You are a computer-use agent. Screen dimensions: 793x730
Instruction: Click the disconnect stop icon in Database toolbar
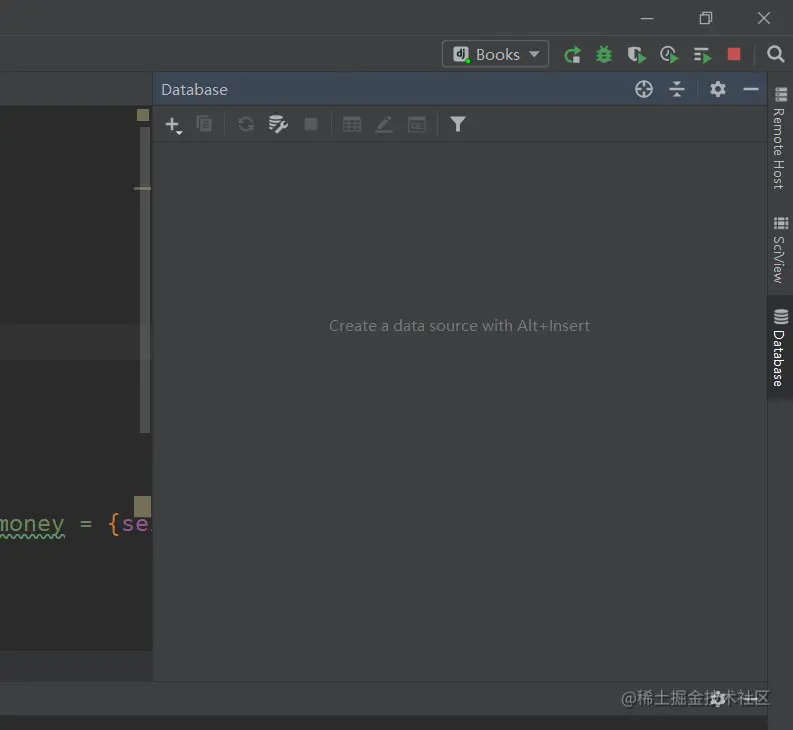(x=311, y=124)
